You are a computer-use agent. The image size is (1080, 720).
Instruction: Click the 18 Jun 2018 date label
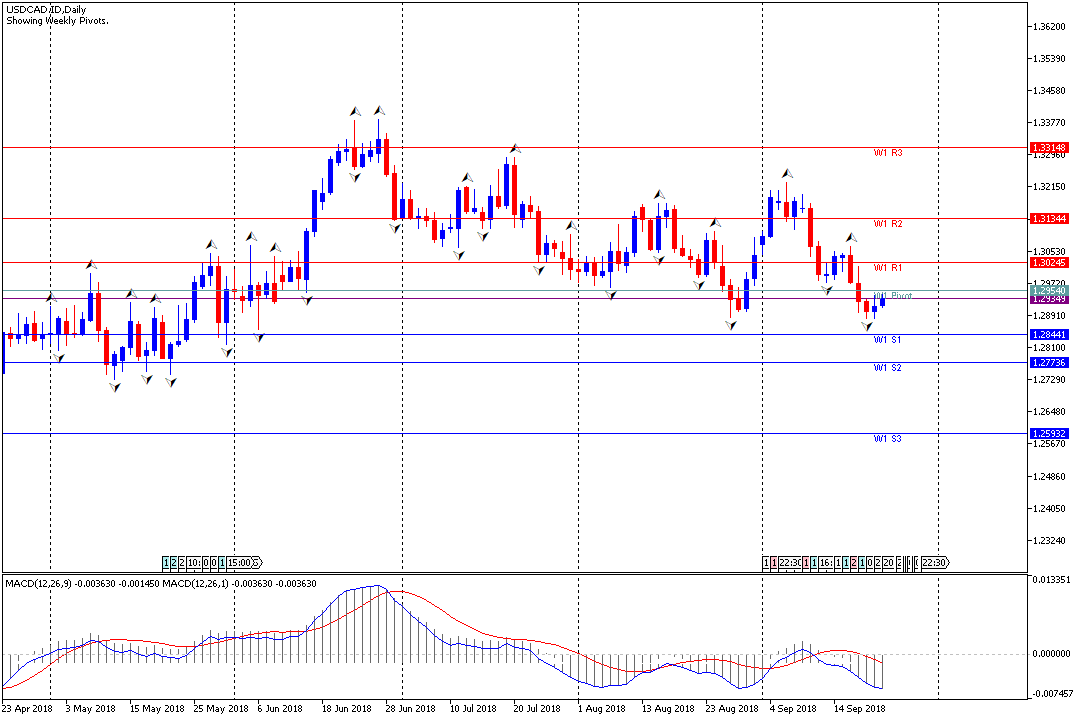point(346,708)
